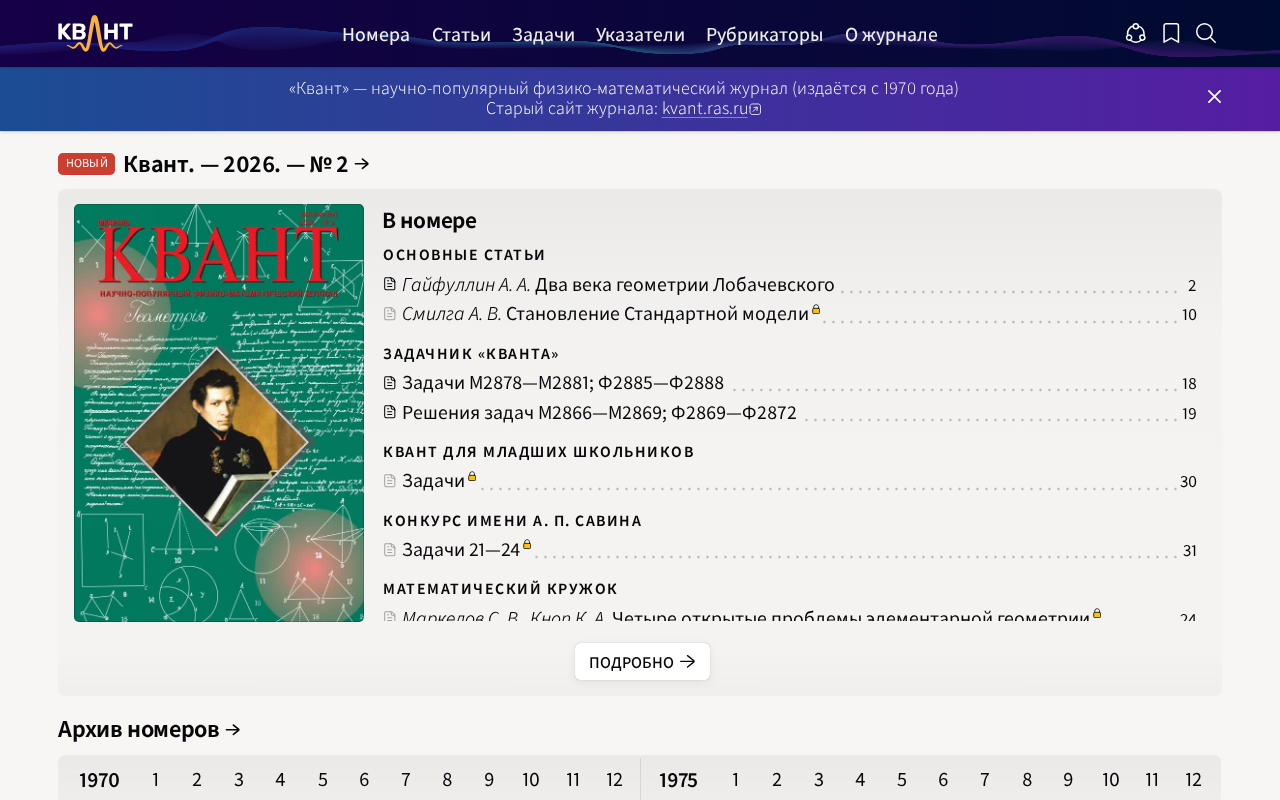Click external link icon next to kvant.ras.ru
The height and width of the screenshot is (800, 1280).
pyautogui.click(x=755, y=110)
